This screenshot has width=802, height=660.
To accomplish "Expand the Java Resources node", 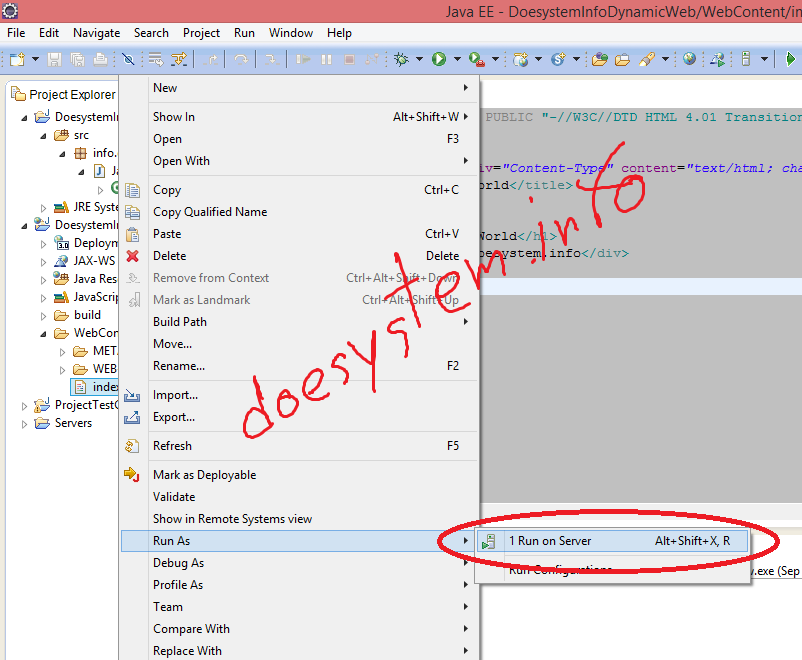I will [43, 280].
